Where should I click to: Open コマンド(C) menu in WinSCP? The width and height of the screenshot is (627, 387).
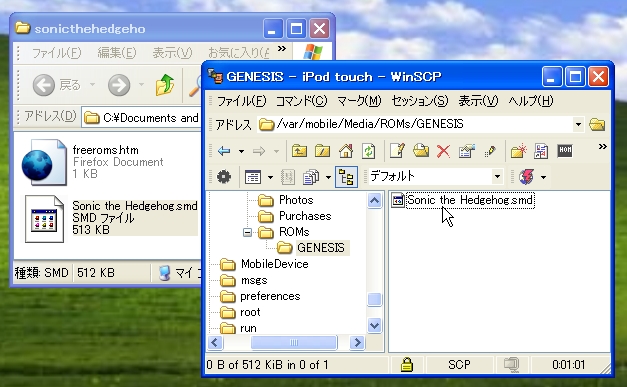click(302, 101)
